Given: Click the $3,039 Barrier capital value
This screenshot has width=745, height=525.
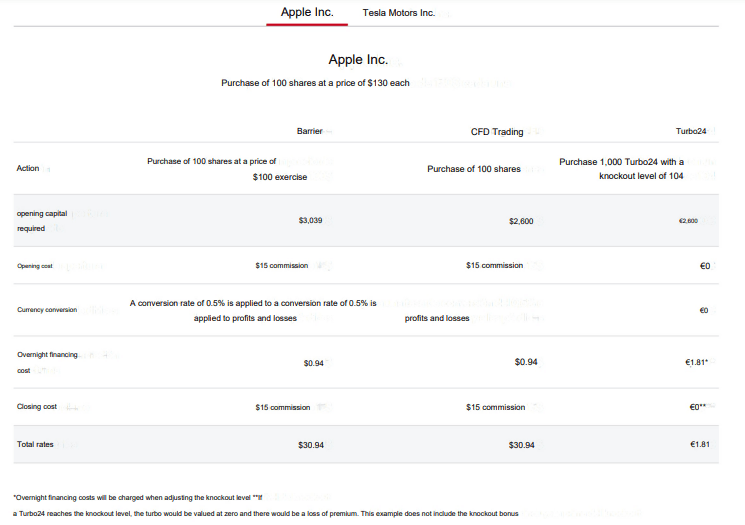Looking at the screenshot, I should click(310, 220).
